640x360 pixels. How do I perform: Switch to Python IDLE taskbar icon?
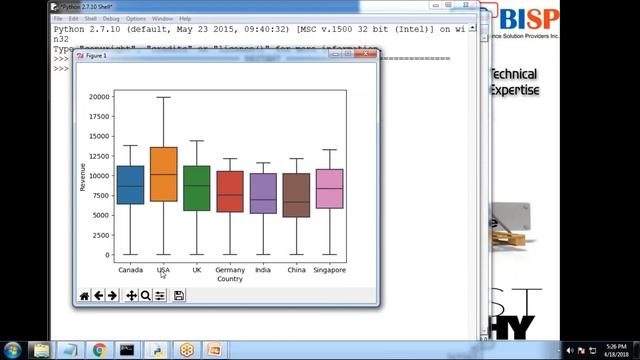click(157, 350)
